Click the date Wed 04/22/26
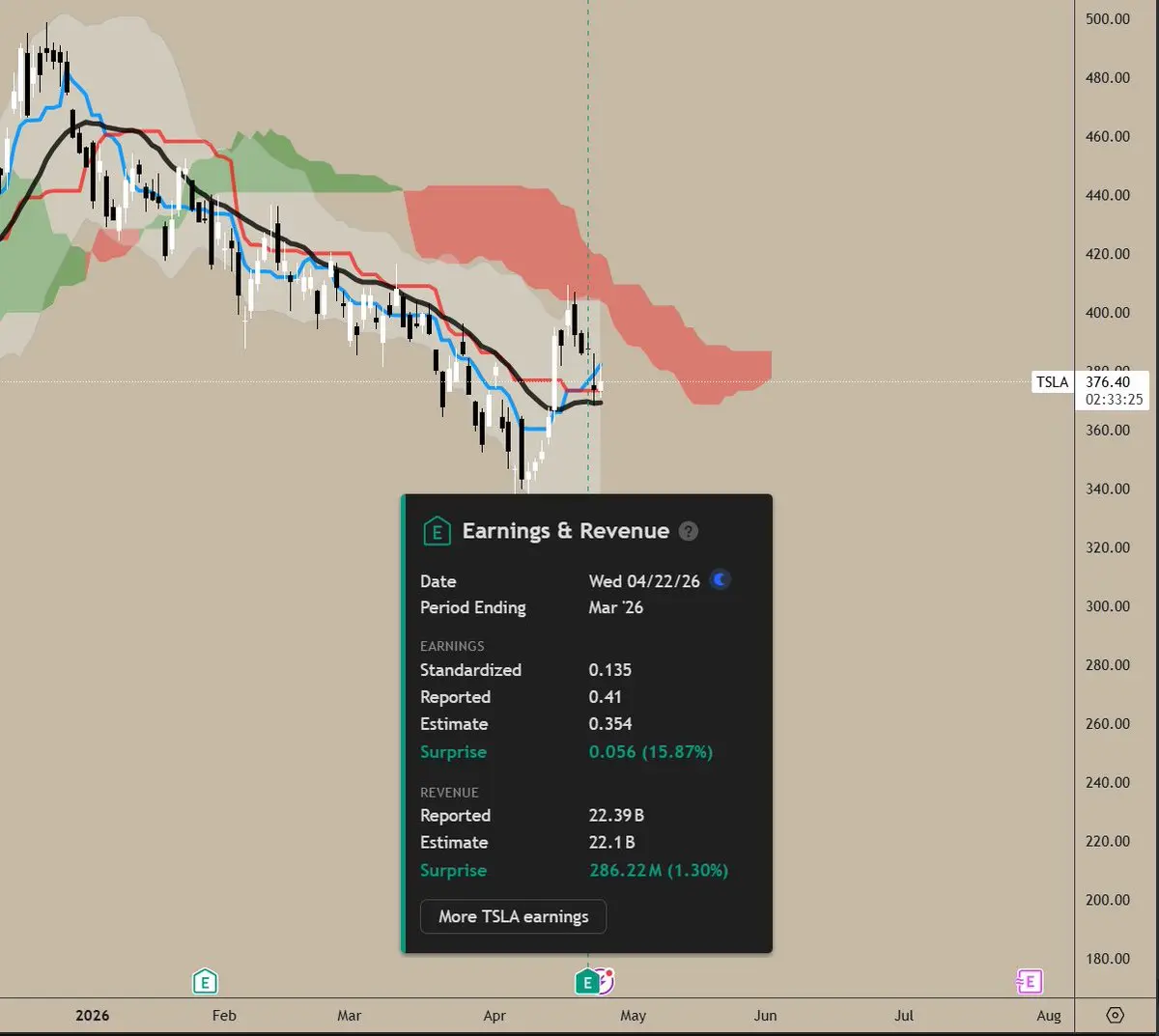 click(x=644, y=581)
